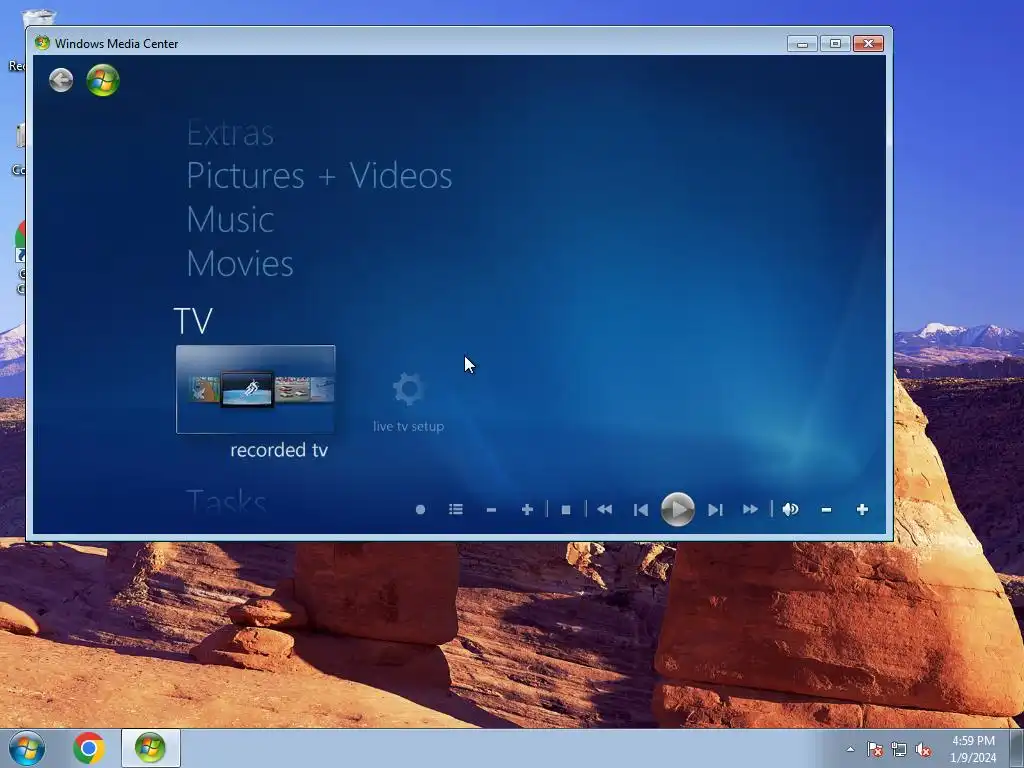Click the green Media Center start button

coord(103,80)
